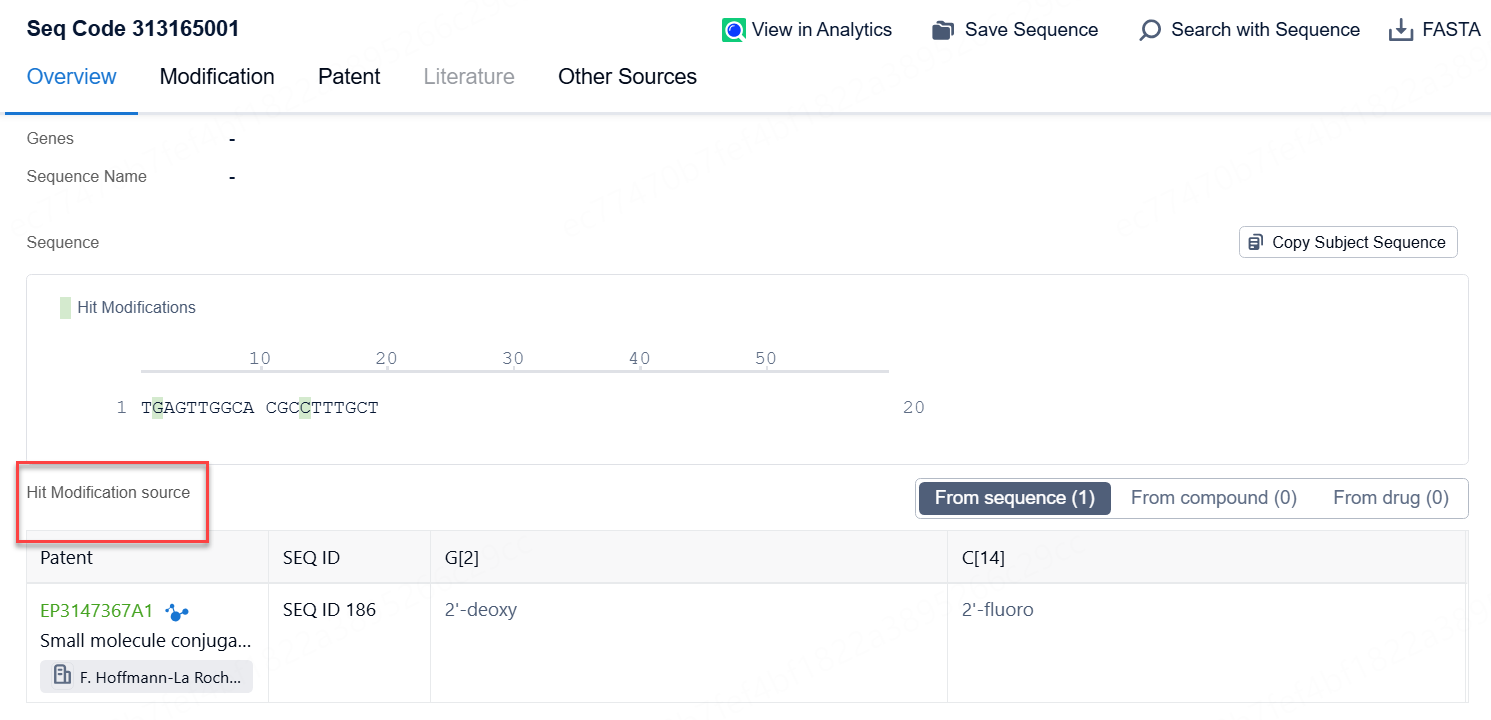This screenshot has width=1491, height=720.
Task: Open the Other Sources tab
Action: pos(627,77)
